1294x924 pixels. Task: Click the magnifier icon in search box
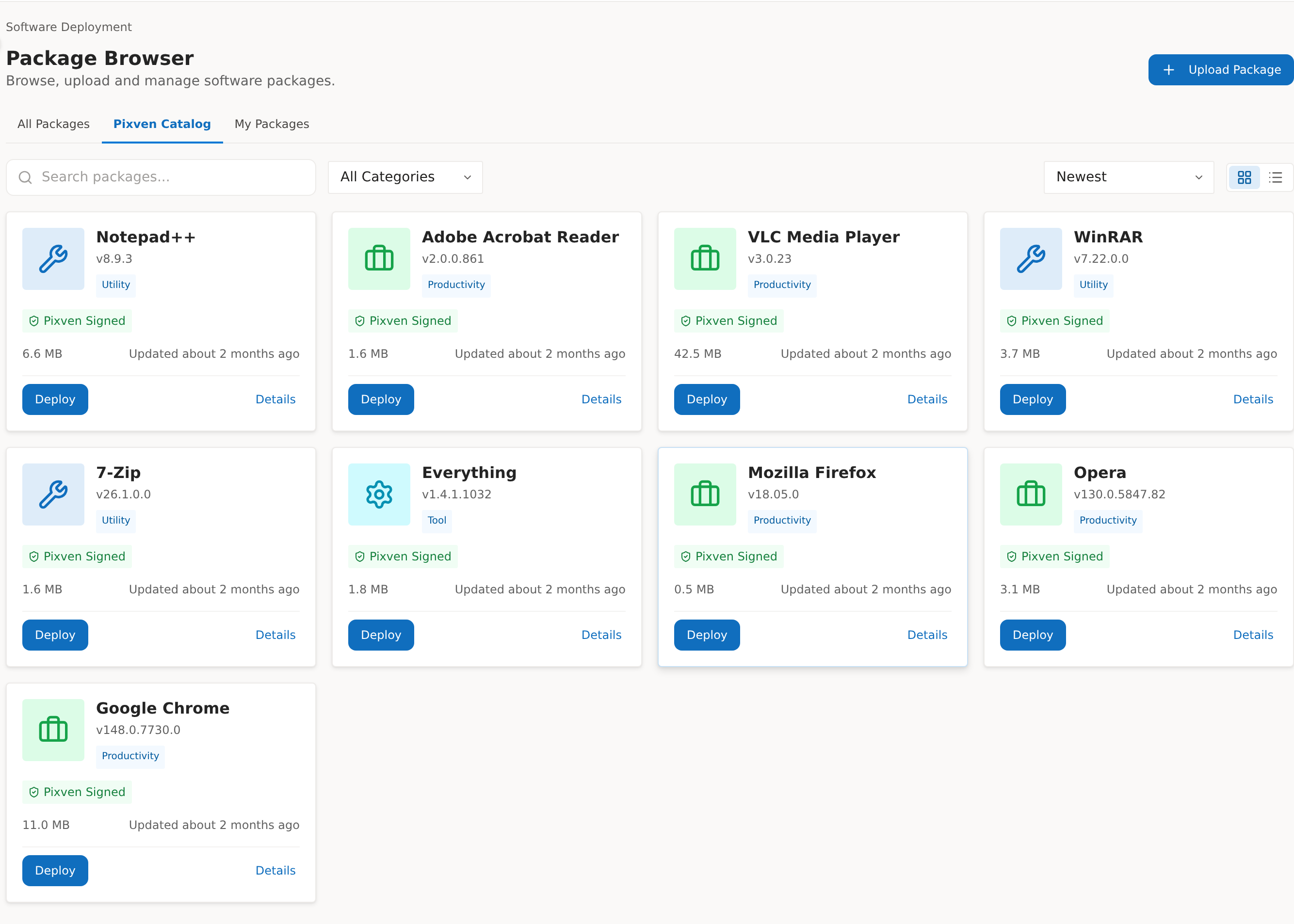(25, 177)
